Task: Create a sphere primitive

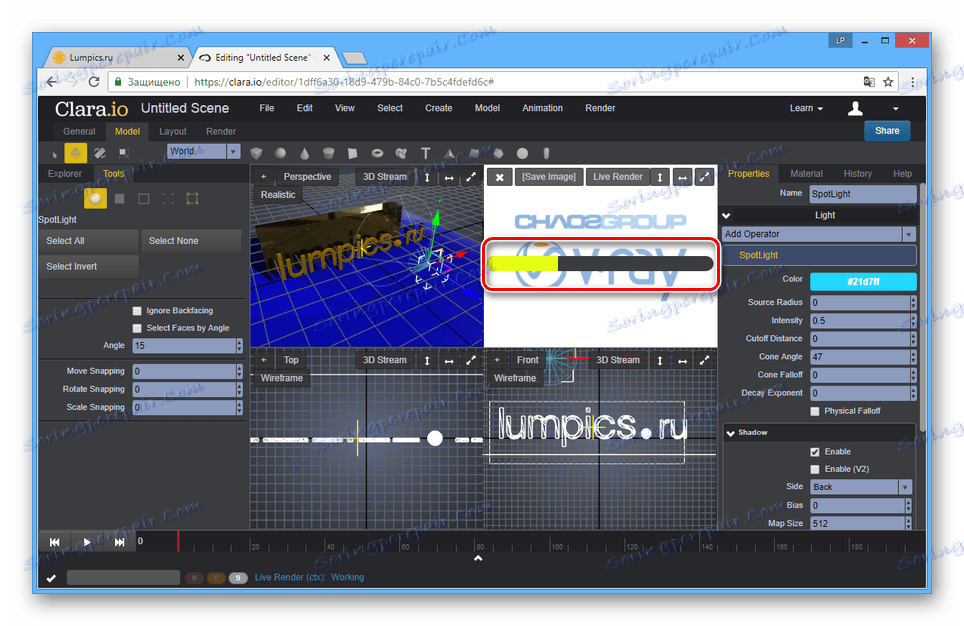Action: point(280,153)
